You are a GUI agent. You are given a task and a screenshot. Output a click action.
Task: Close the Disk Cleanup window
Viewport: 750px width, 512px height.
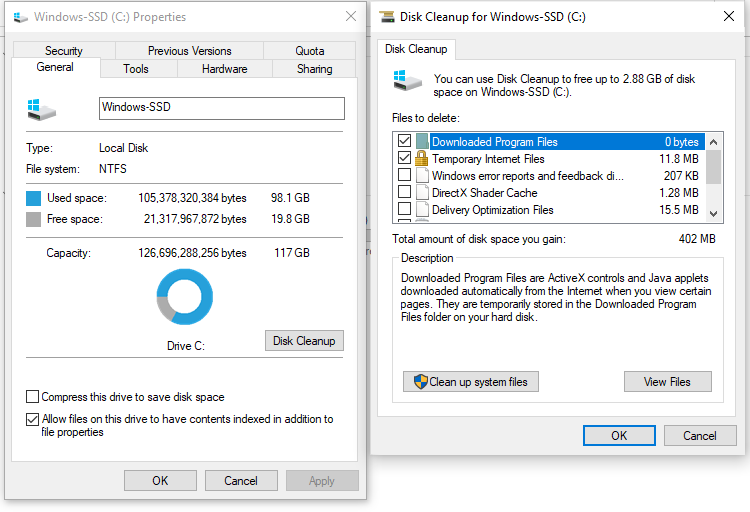(728, 16)
